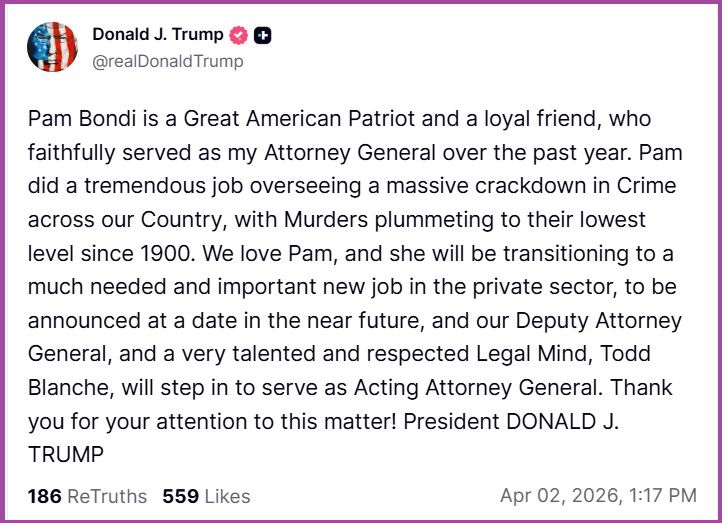The height and width of the screenshot is (523, 722).
Task: Click the black plus badge icon
Action: [262, 35]
